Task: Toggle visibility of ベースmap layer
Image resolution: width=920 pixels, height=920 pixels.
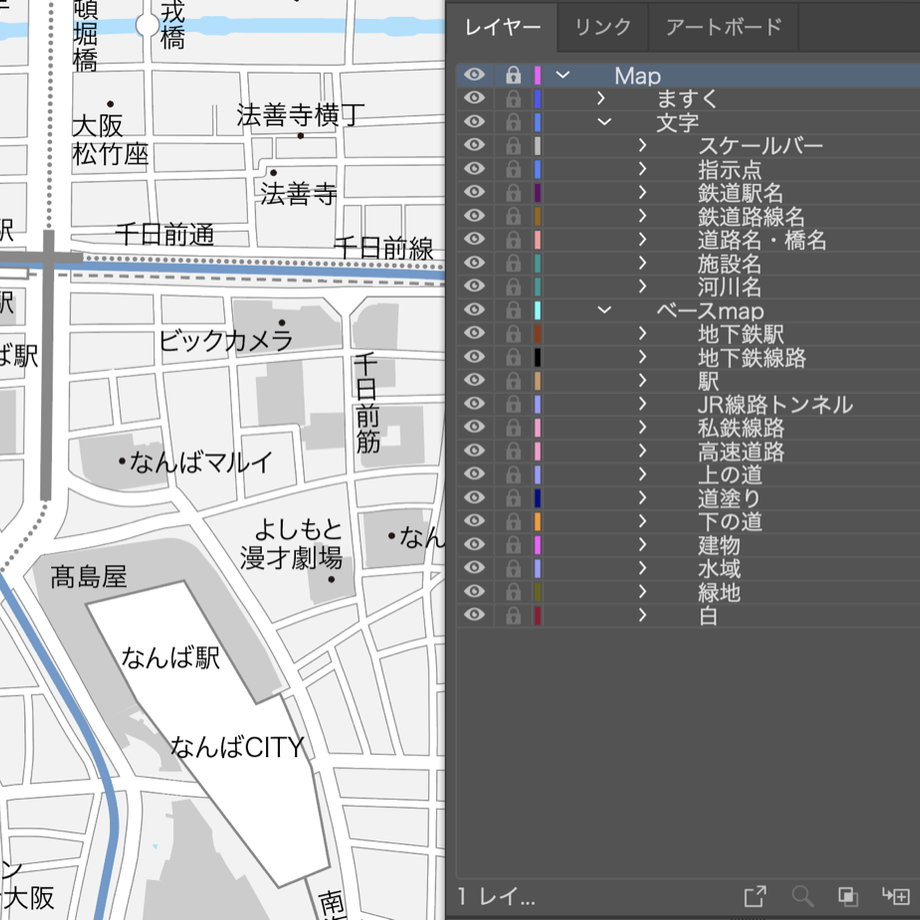Action: tap(474, 309)
